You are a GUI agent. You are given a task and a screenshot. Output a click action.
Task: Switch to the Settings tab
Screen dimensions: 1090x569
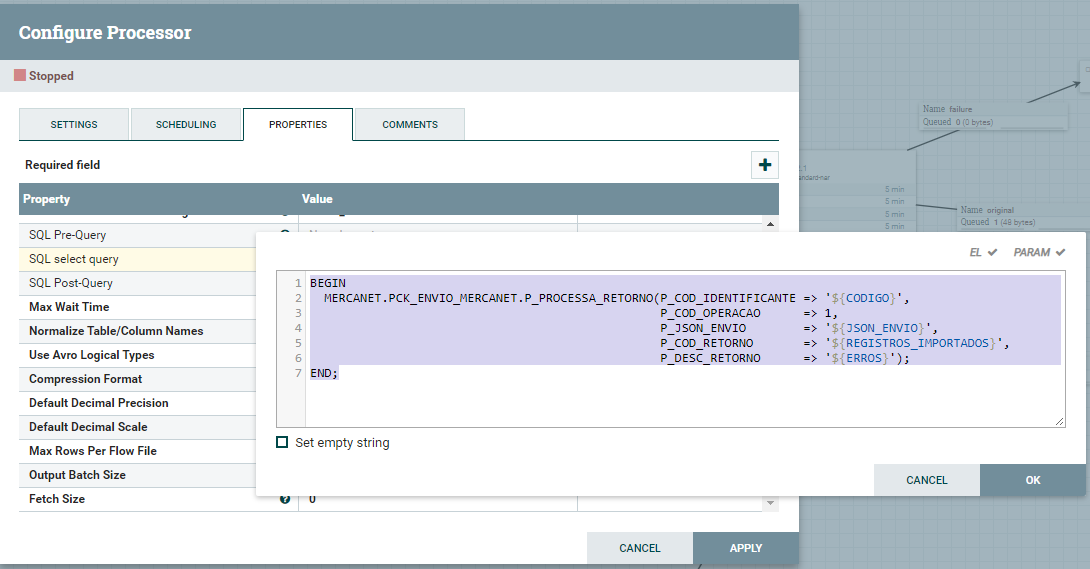(x=74, y=125)
